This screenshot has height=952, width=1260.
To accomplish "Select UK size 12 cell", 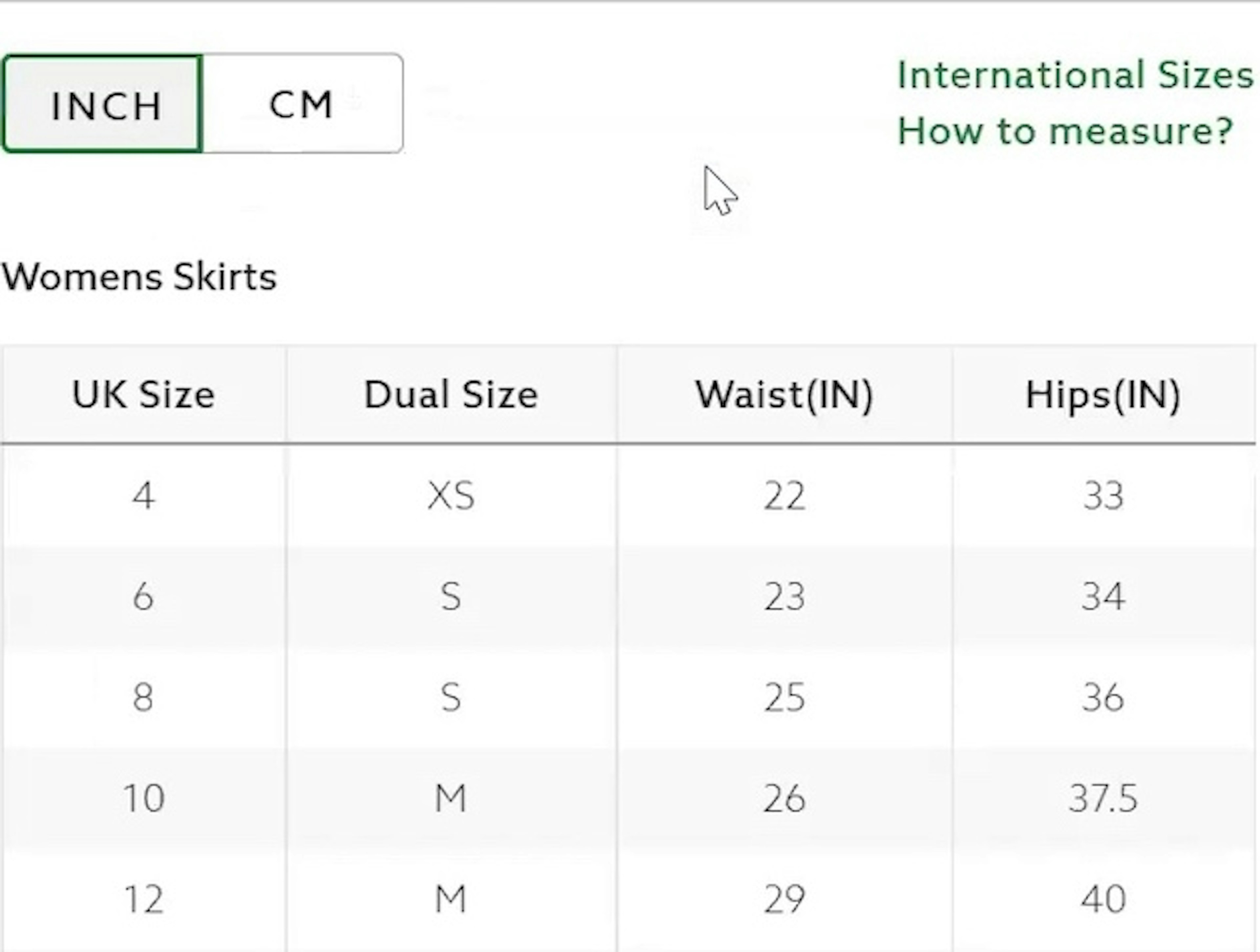I will [x=143, y=899].
